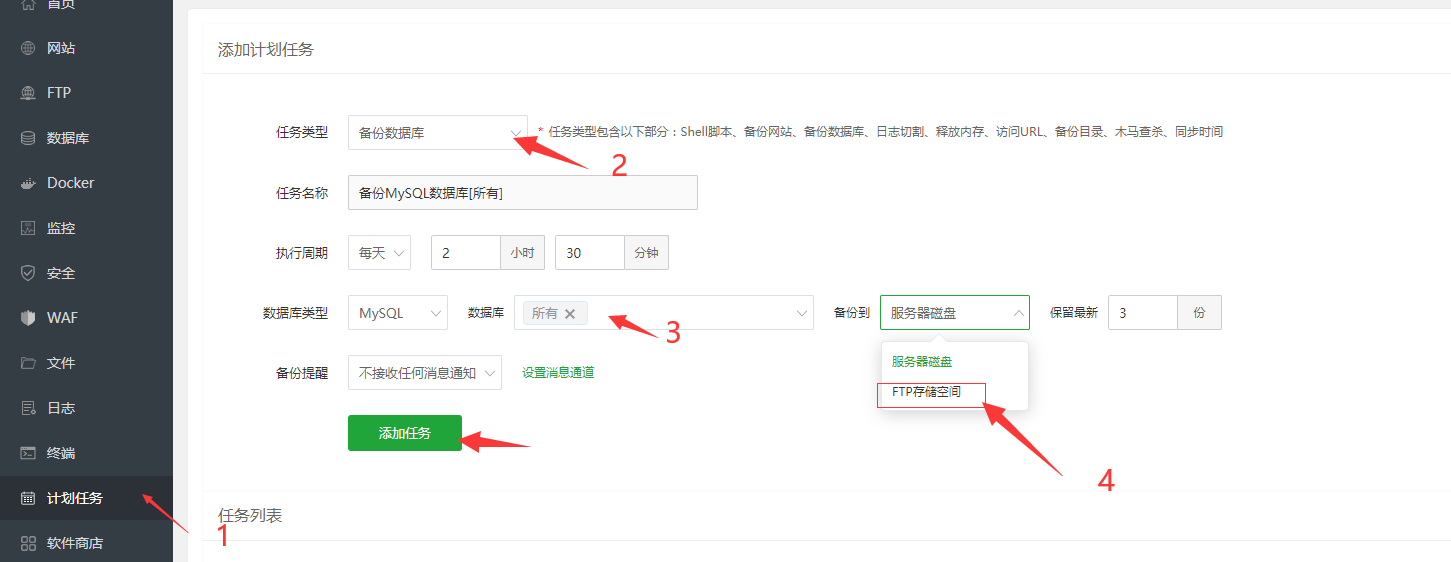The width and height of the screenshot is (1451, 562).
Task: Expand the MySQL 数据库类型 dropdown
Action: point(397,313)
